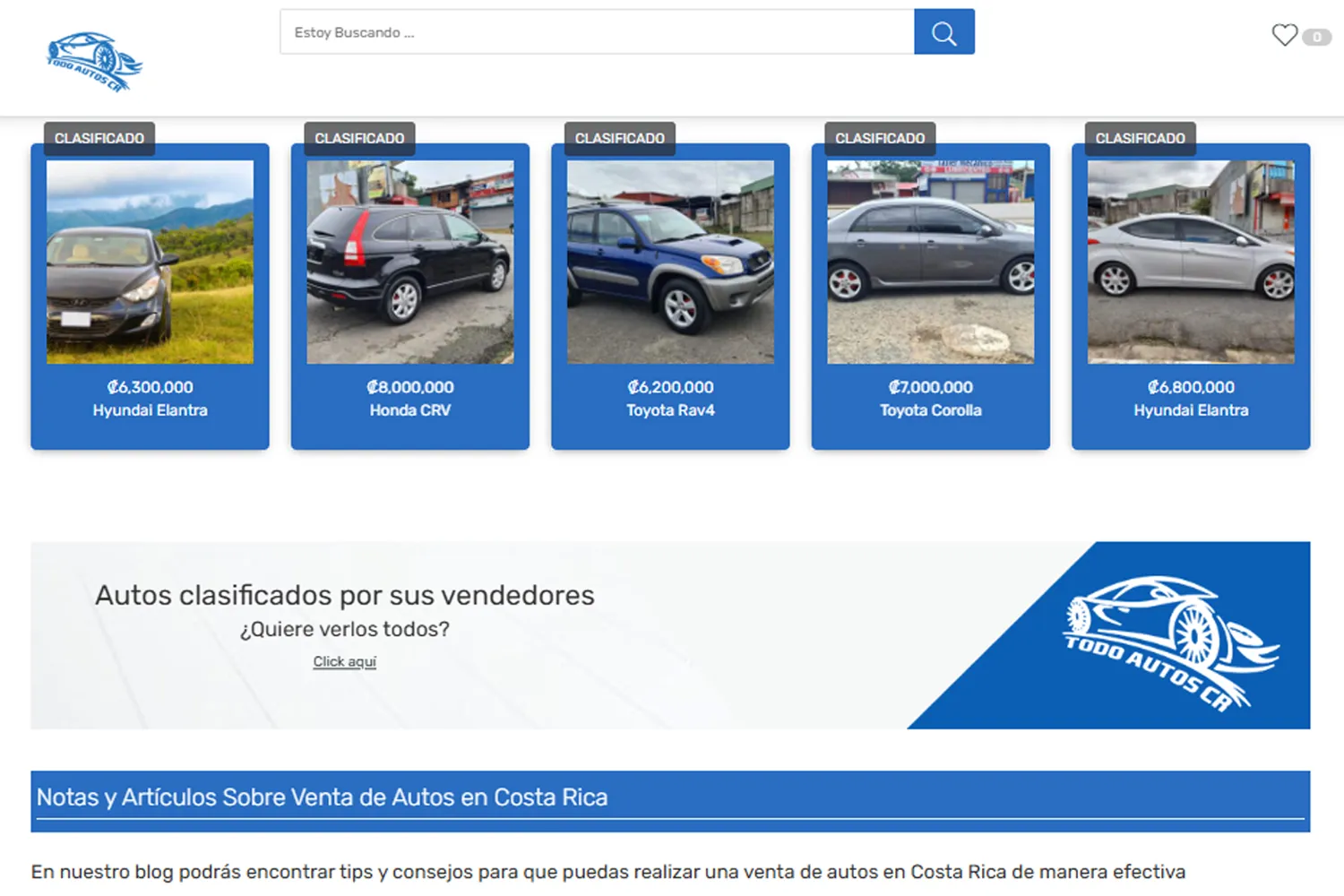Viewport: 1344px width, 896px height.
Task: Click the ₡8,000,000 price text
Action: point(410,387)
